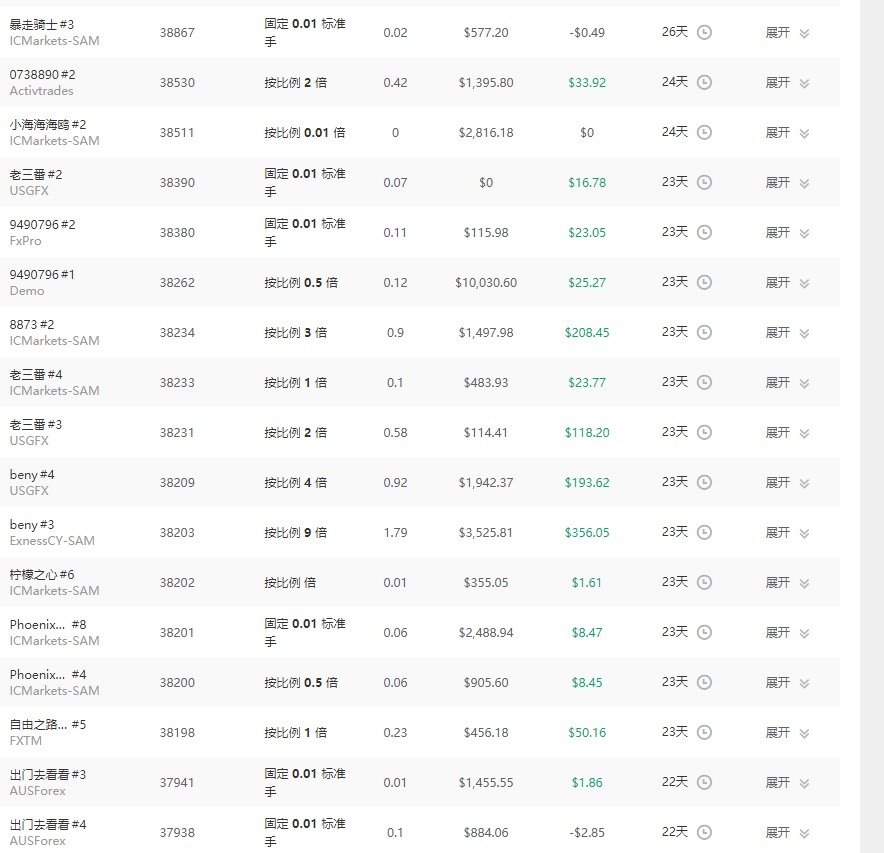The height and width of the screenshot is (853, 884).
Task: Click 展开 in row 38202
Action: pyautogui.click(x=777, y=582)
